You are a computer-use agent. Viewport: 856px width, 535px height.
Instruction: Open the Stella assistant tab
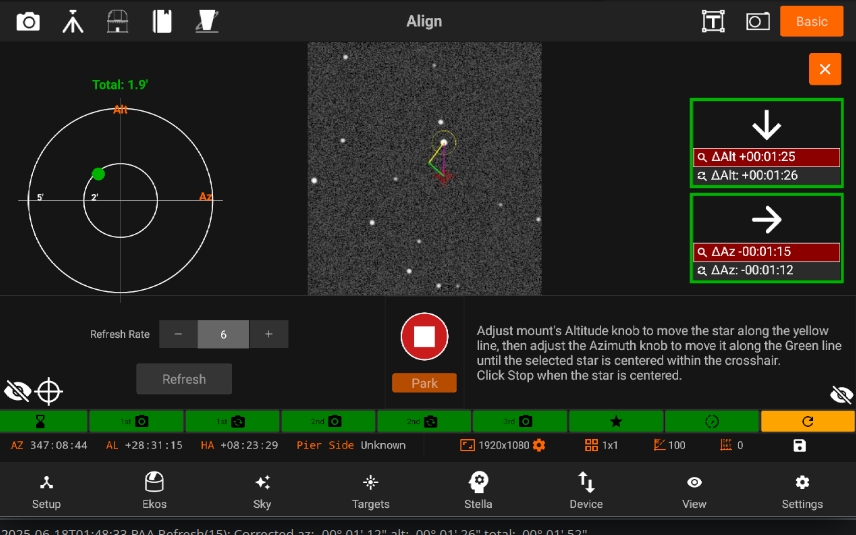pyautogui.click(x=478, y=491)
